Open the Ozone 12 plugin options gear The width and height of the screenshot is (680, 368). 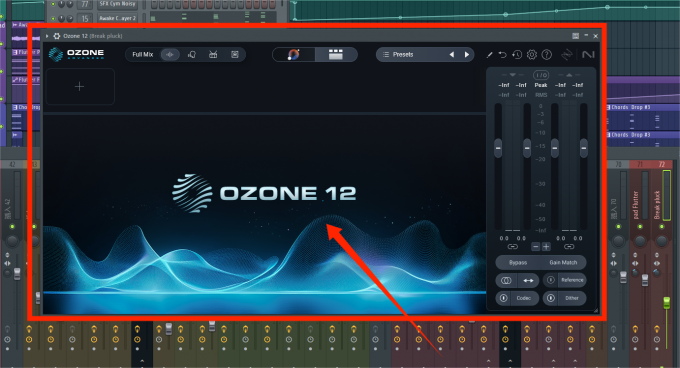[56, 36]
